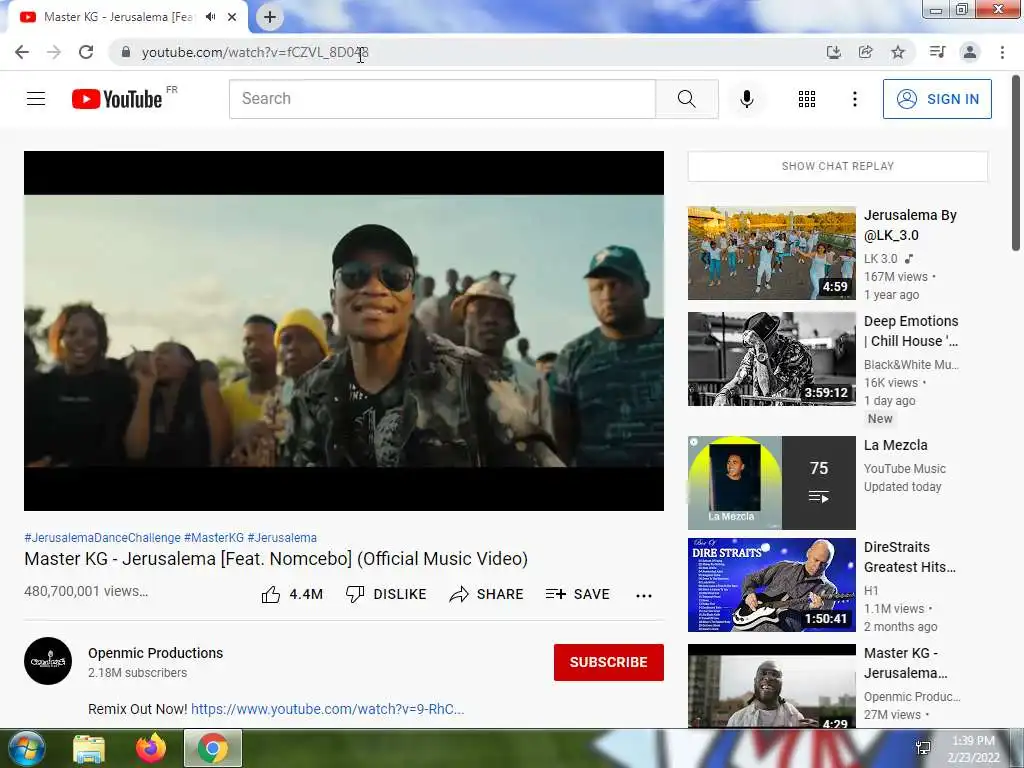Click #JerusalemaDanceChallenge hashtag
Viewport: 1024px width, 768px height.
(x=103, y=537)
